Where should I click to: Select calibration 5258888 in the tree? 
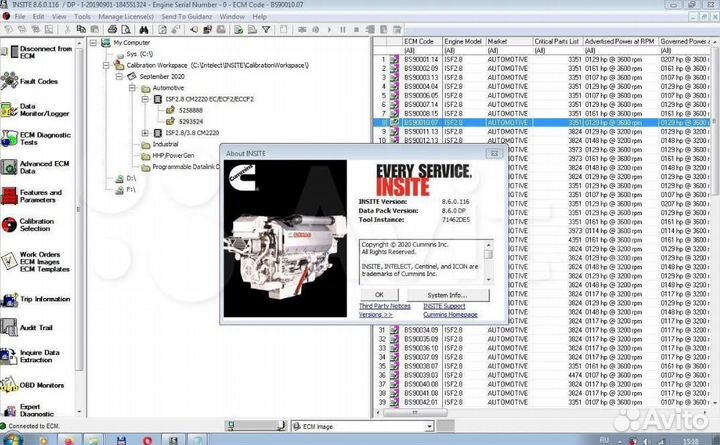tap(193, 111)
